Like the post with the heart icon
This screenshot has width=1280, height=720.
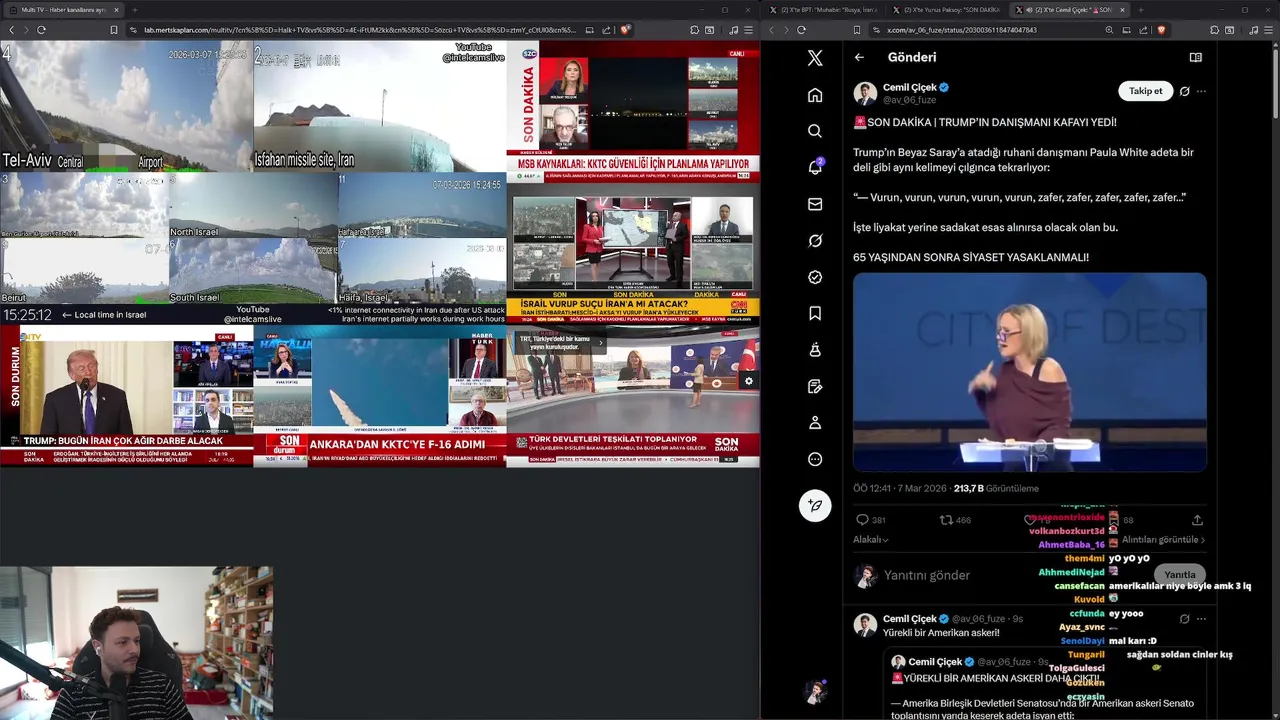(1030, 520)
